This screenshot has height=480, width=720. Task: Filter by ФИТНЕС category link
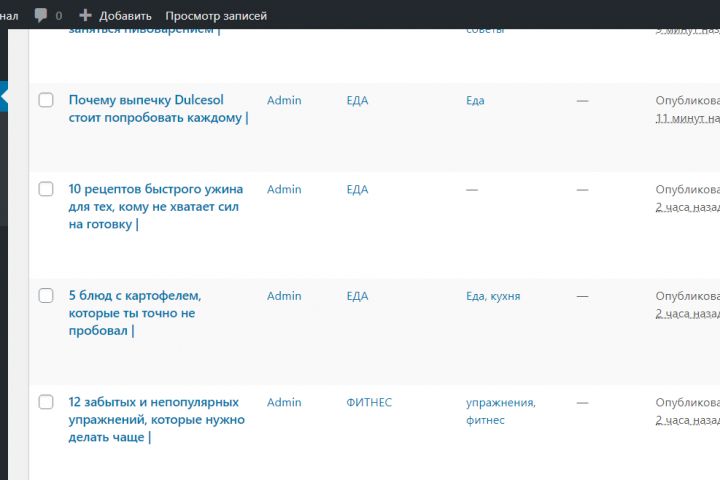click(369, 402)
